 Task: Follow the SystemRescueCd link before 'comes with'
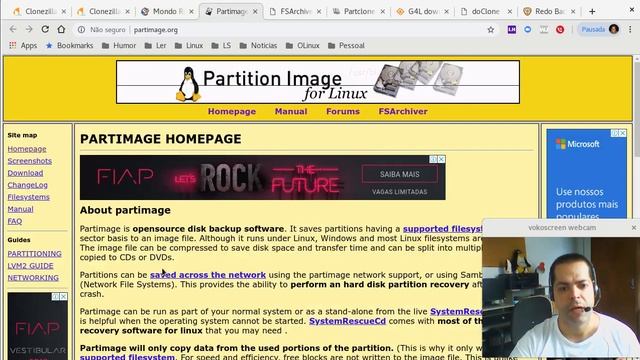tap(347, 321)
